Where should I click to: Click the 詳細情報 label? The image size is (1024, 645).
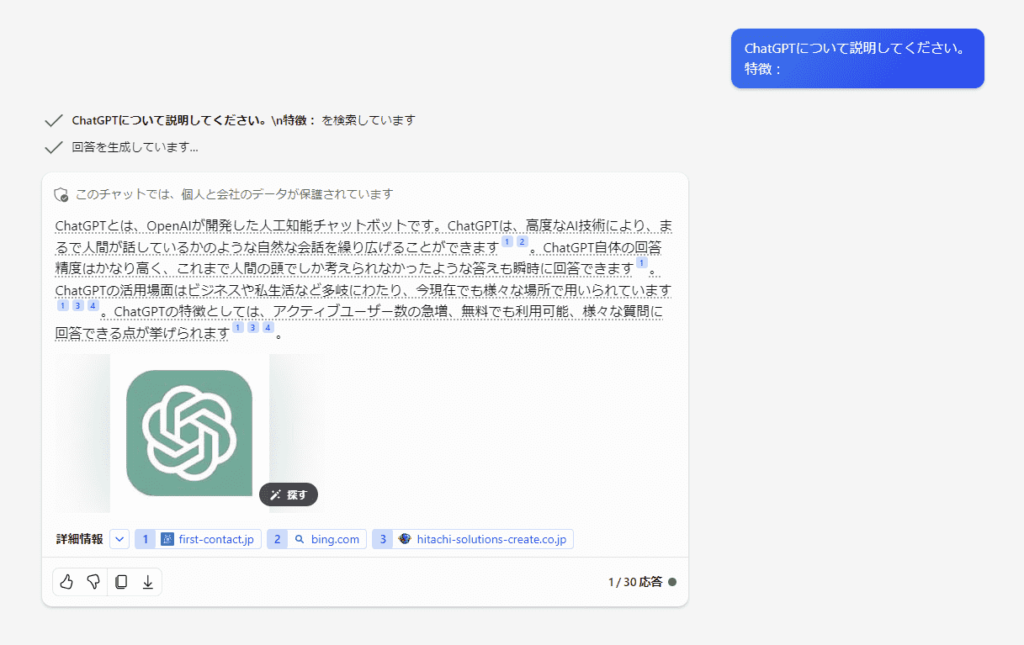pos(80,539)
